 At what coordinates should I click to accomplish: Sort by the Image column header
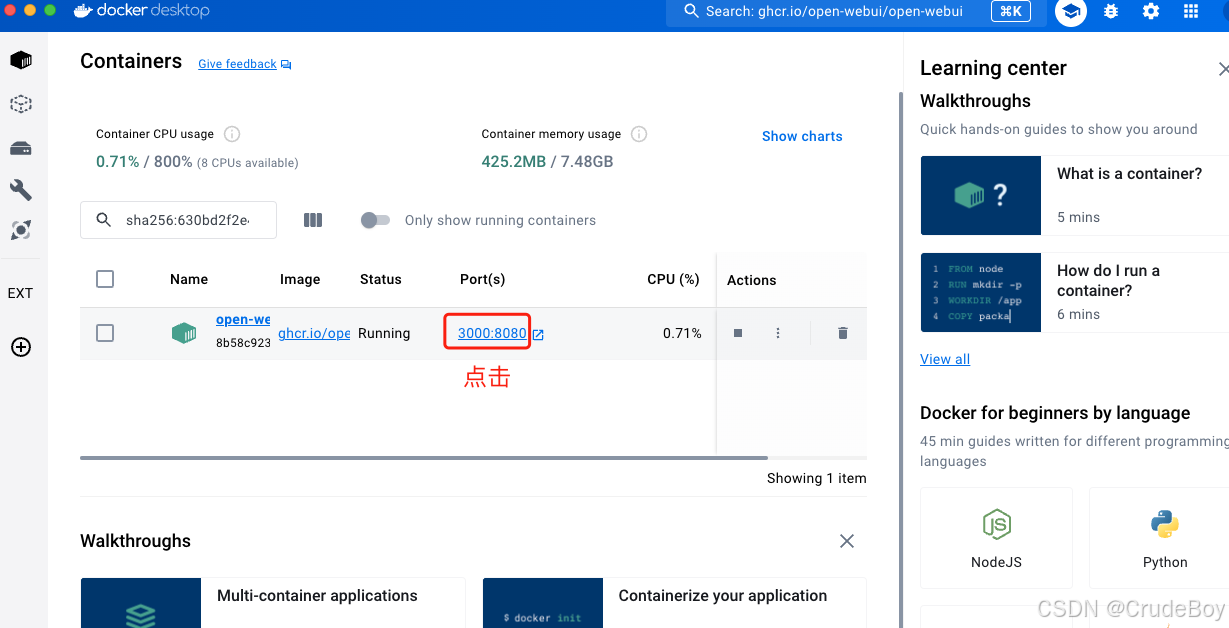pyautogui.click(x=300, y=279)
